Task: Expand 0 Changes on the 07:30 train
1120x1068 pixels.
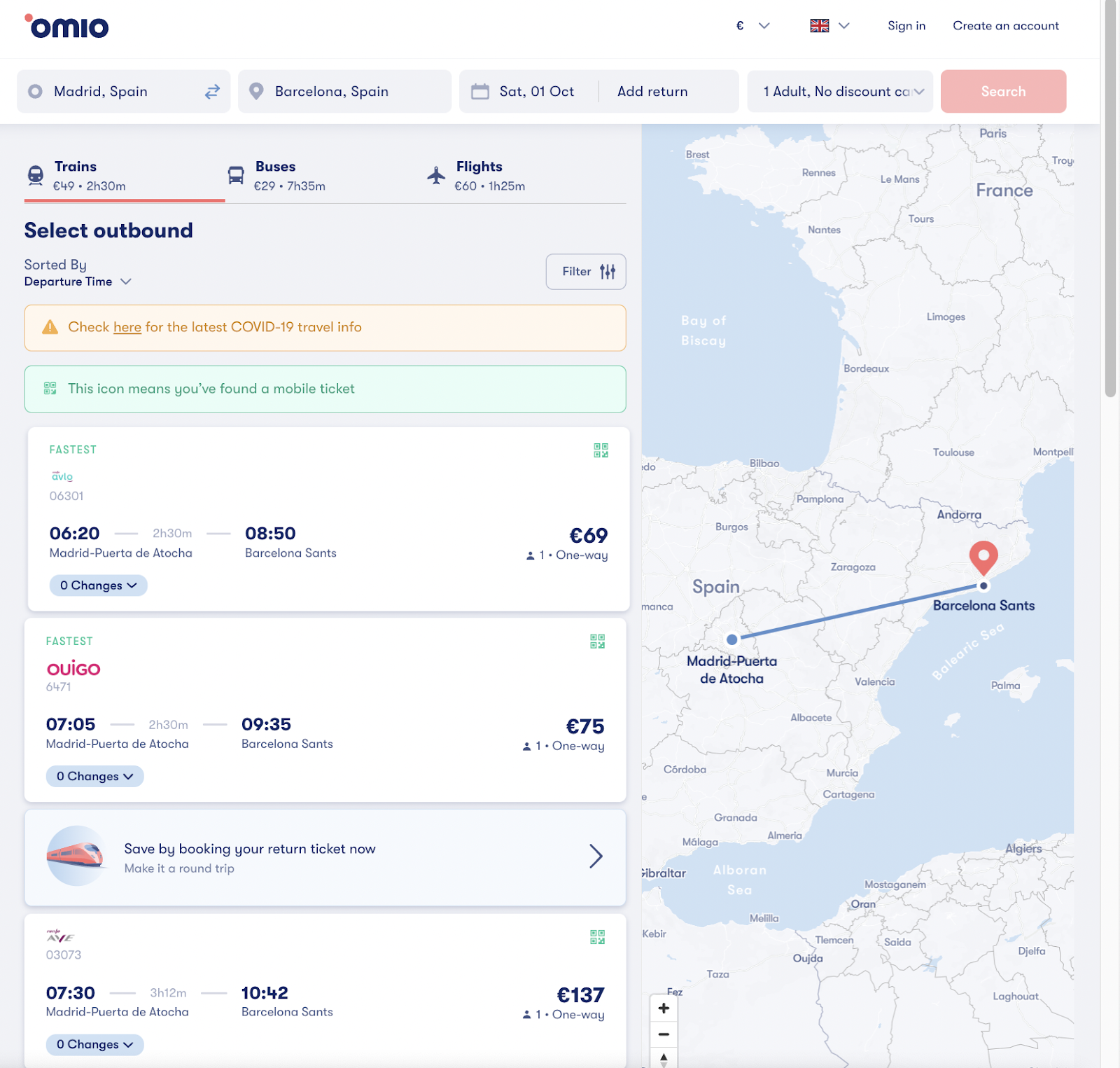Action: (94, 1044)
